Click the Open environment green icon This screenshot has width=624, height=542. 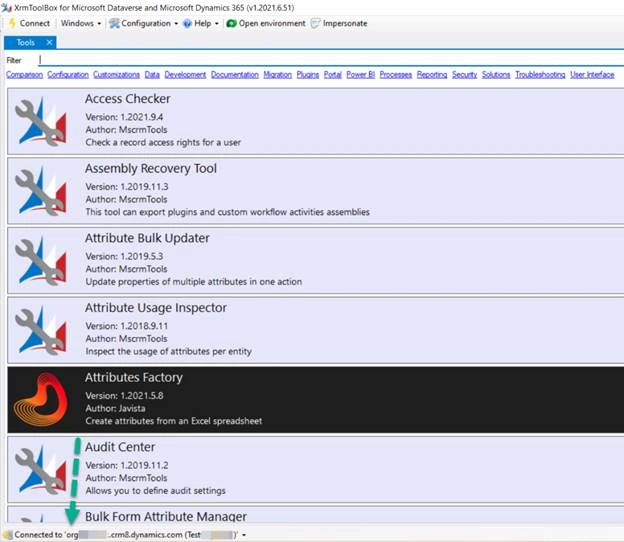[231, 24]
